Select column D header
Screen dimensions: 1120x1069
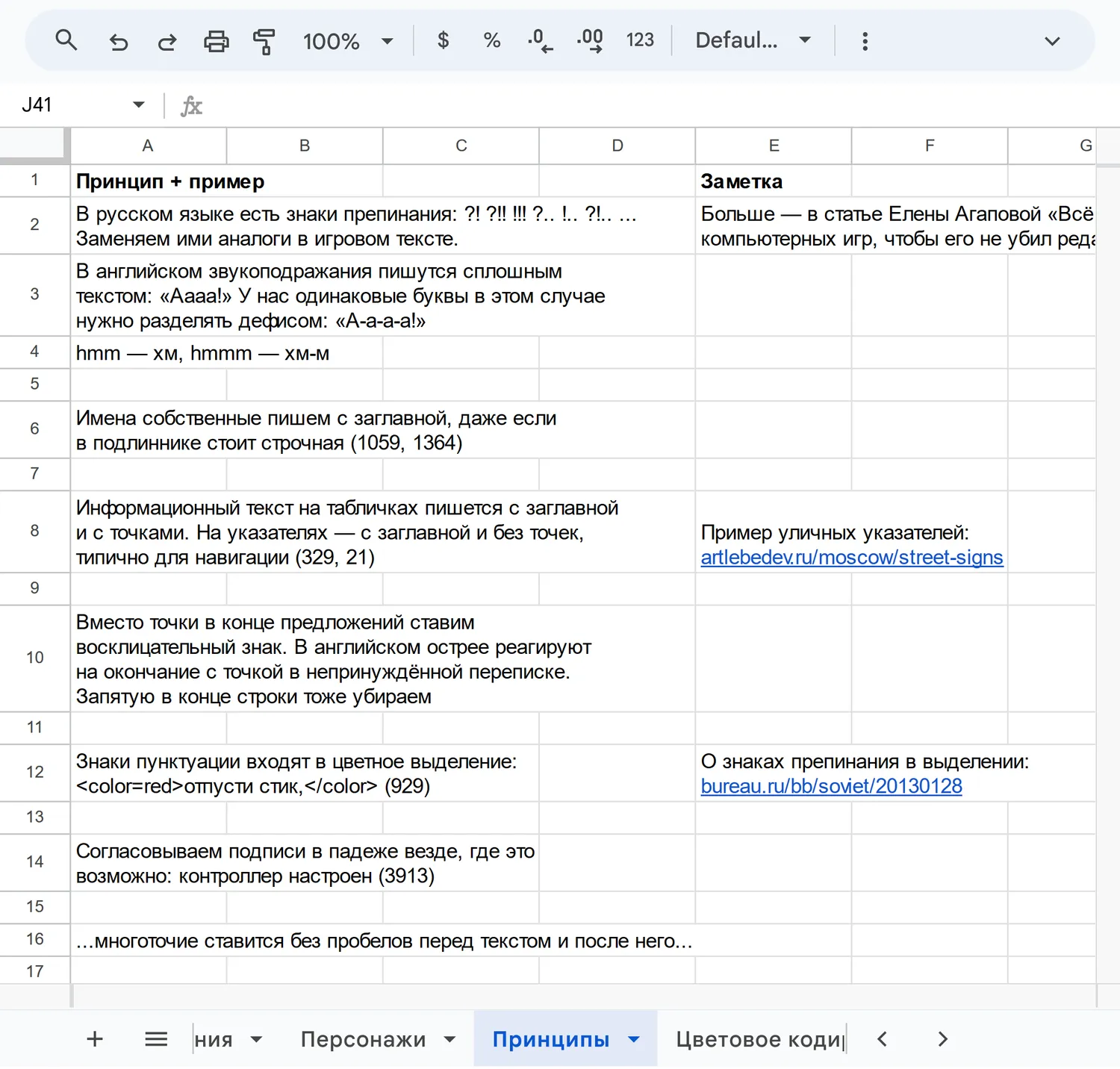617,146
